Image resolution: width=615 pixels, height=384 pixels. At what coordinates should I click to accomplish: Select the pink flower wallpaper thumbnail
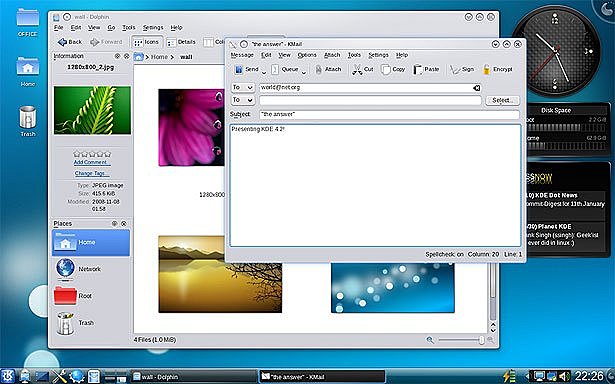coord(191,127)
